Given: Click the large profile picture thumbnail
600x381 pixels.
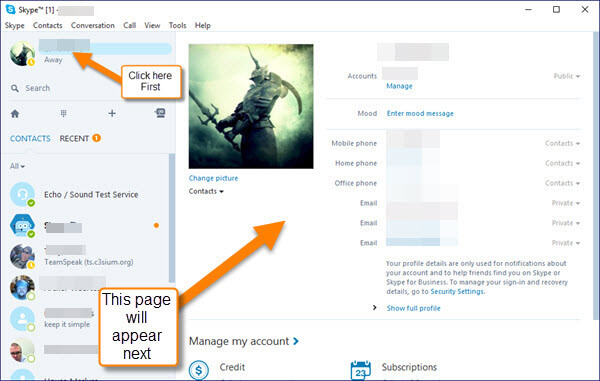Looking at the screenshot, I should [251, 106].
